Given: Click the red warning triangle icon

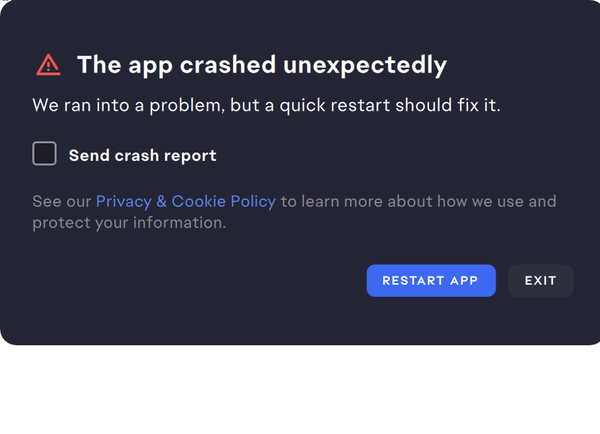Looking at the screenshot, I should (x=48, y=65).
